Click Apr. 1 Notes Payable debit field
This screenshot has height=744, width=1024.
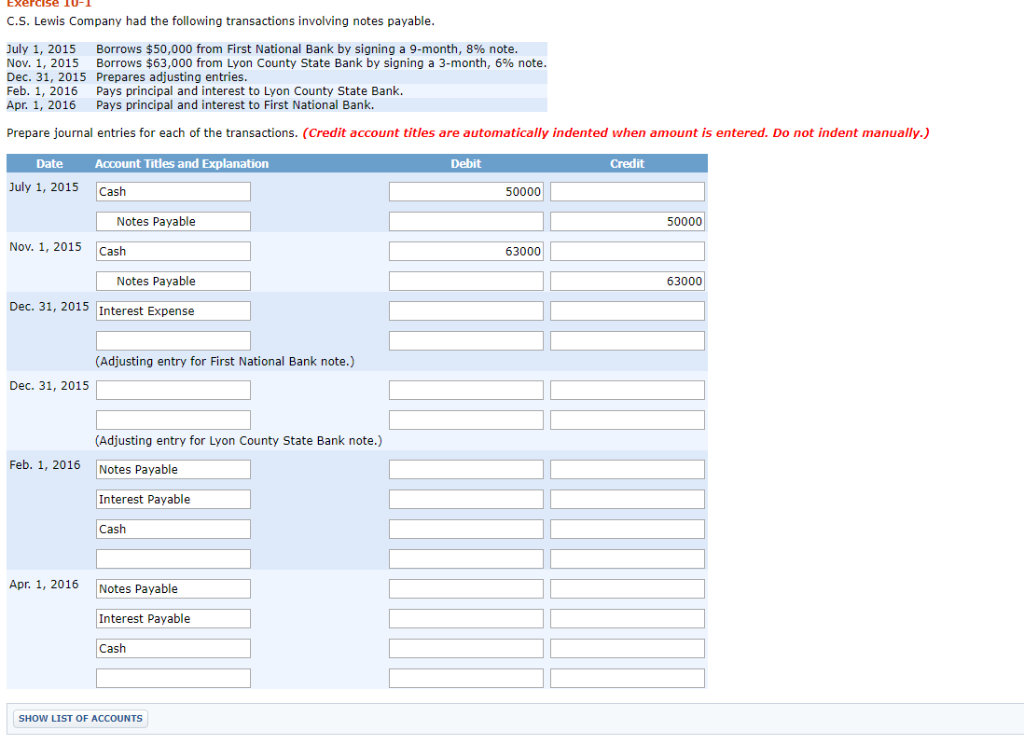(x=466, y=589)
